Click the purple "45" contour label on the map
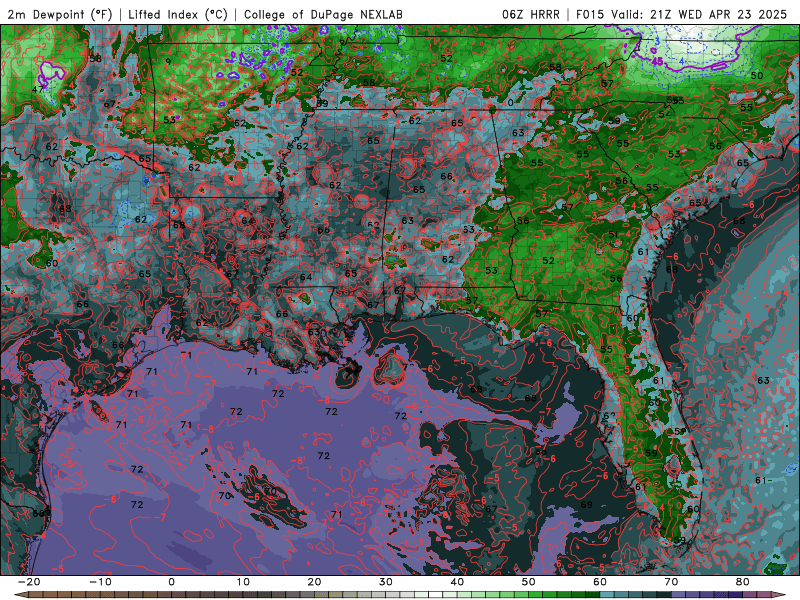The width and height of the screenshot is (800, 600). [658, 61]
